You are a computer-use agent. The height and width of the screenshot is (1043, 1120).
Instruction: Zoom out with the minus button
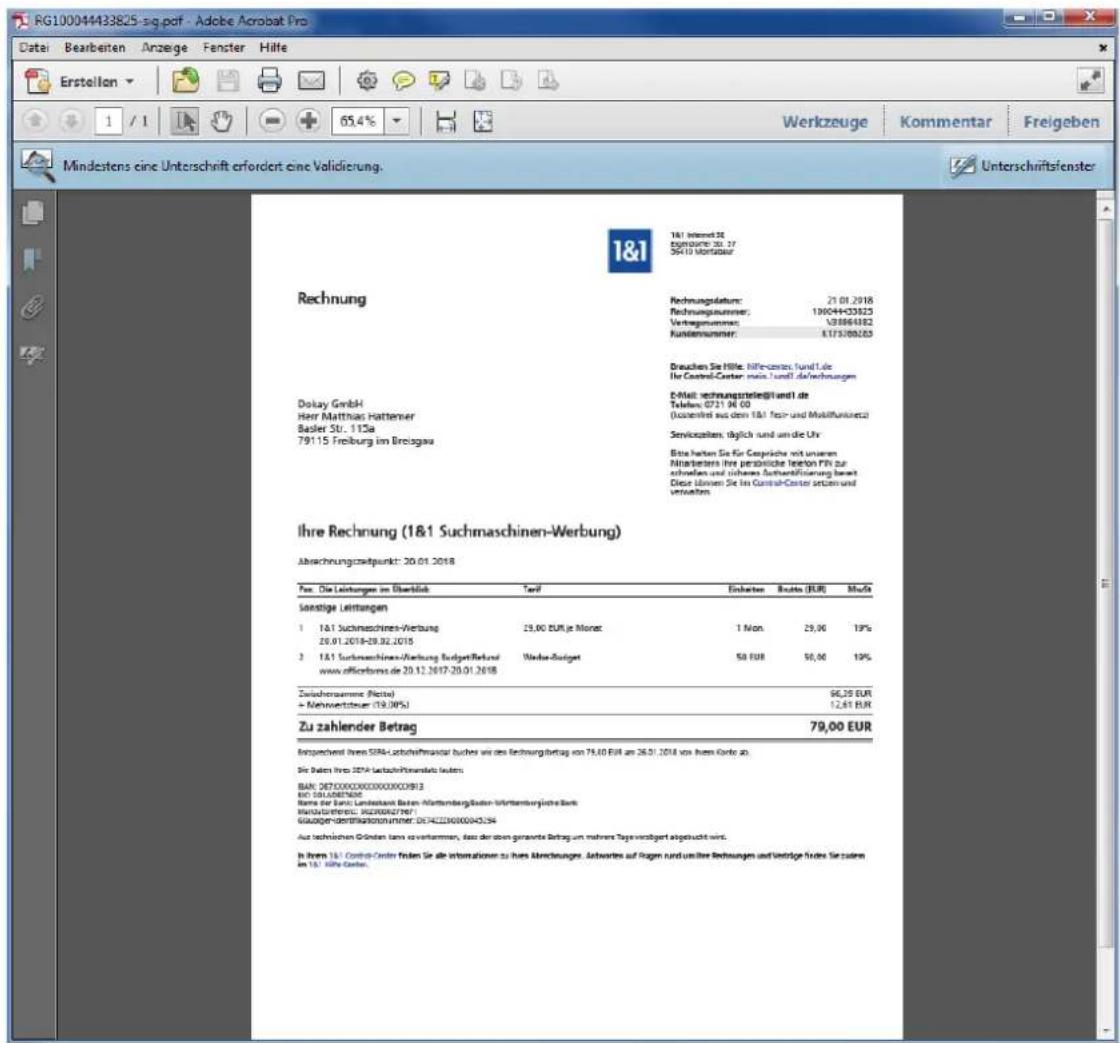(271, 121)
